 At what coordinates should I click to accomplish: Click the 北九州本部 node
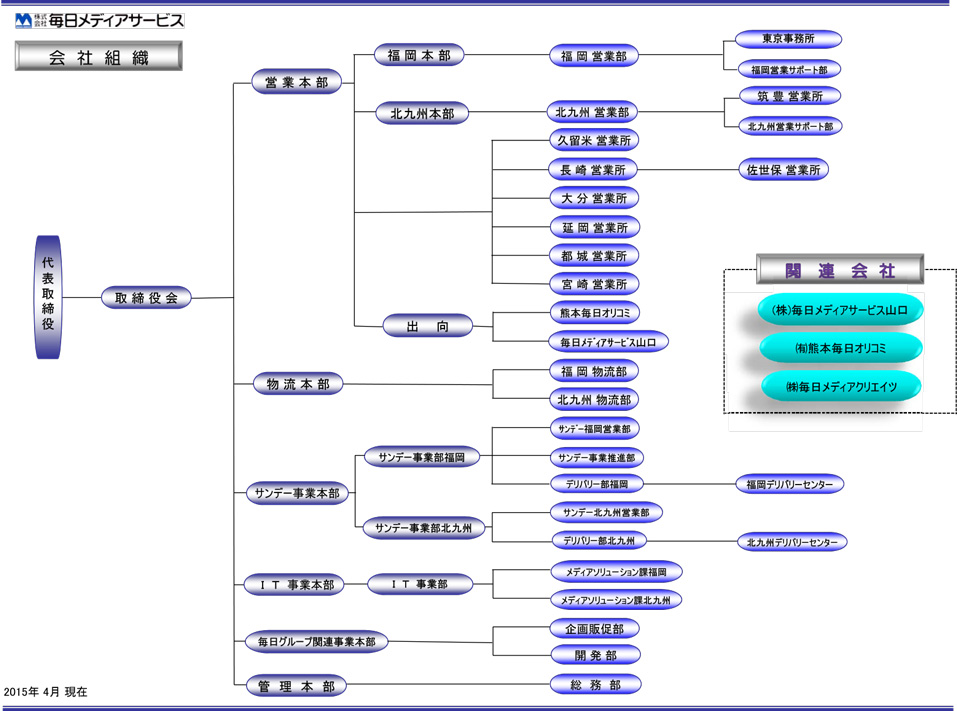[x=422, y=114]
